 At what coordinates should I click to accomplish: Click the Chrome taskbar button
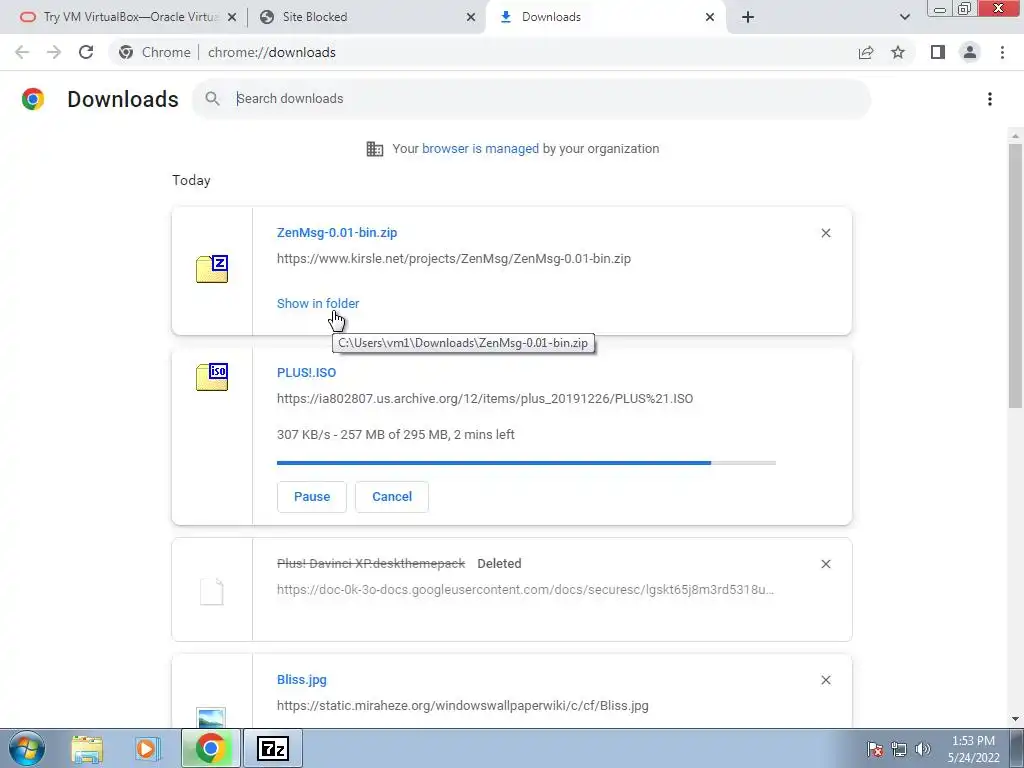coord(210,748)
